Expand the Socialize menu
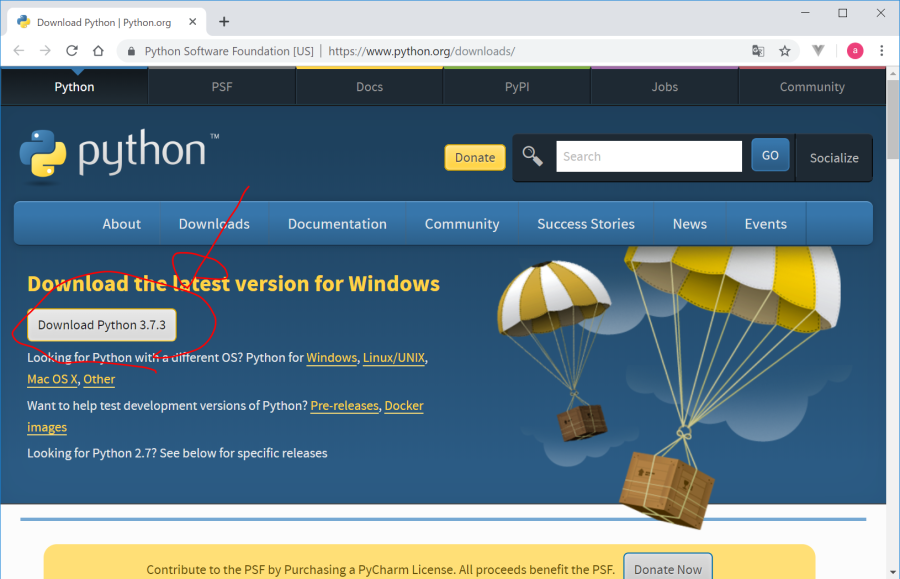The height and width of the screenshot is (579, 900). [x=834, y=158]
